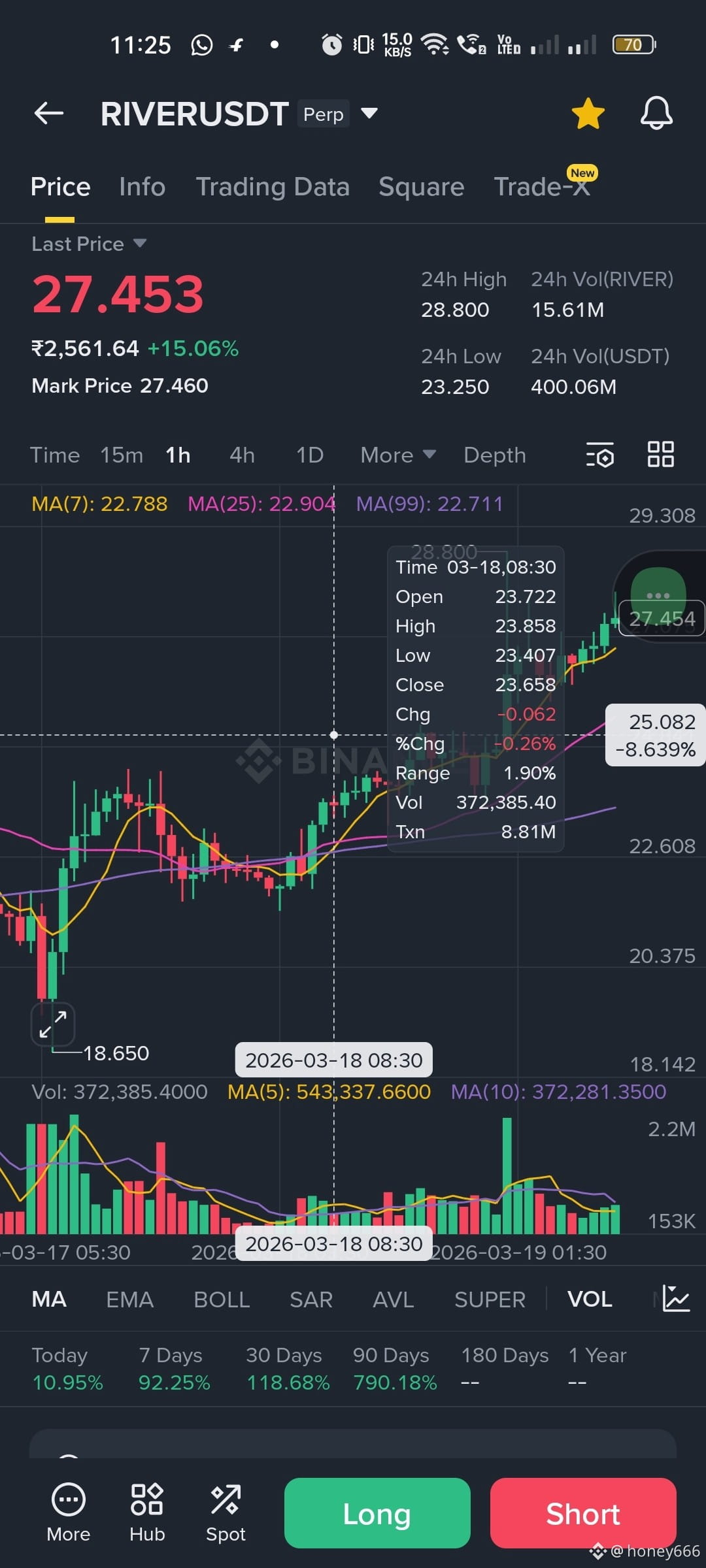Toggle the SUPER indicator
This screenshot has height=1568, width=706.
click(490, 1299)
